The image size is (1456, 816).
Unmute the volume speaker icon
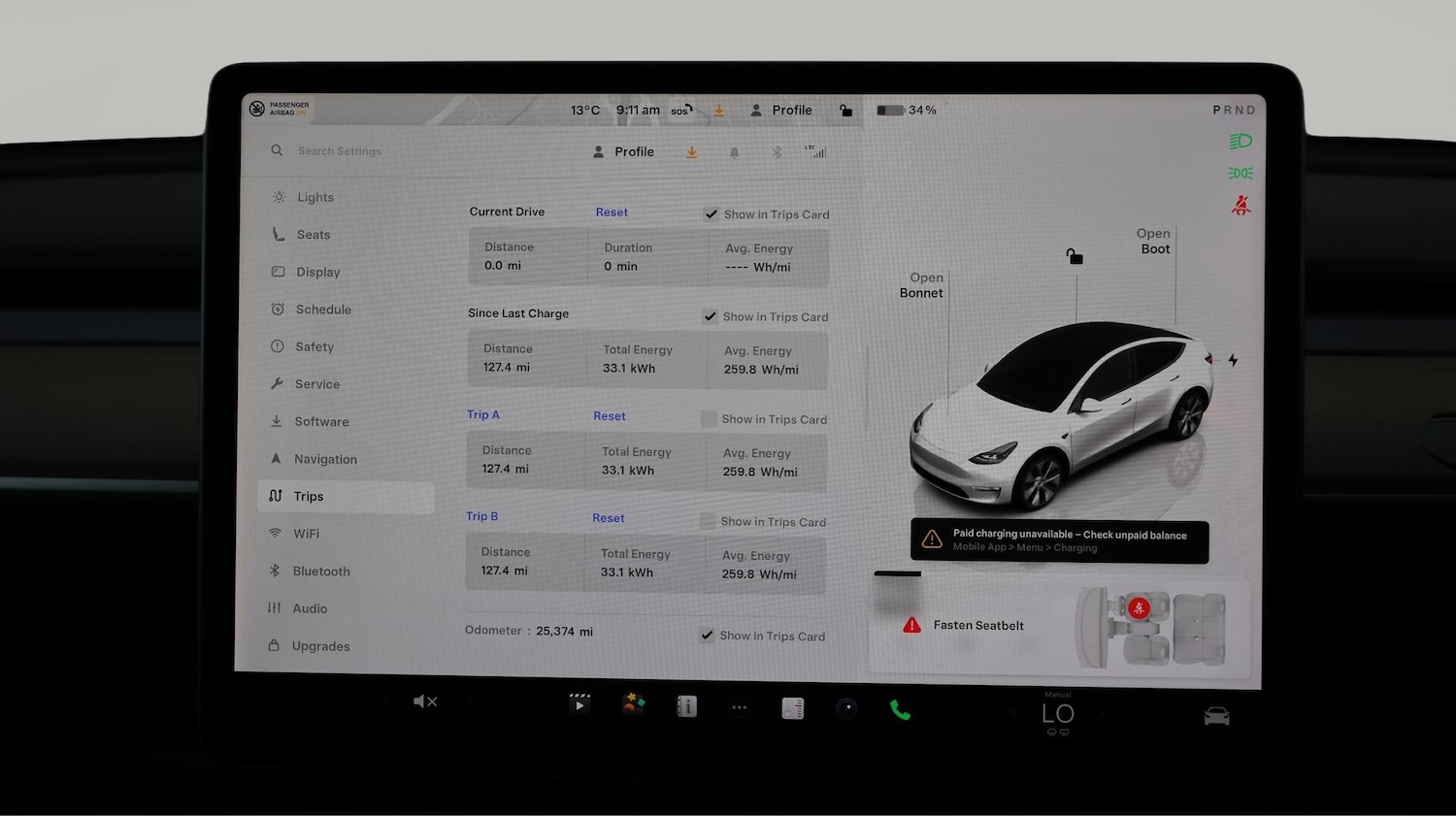click(x=424, y=702)
